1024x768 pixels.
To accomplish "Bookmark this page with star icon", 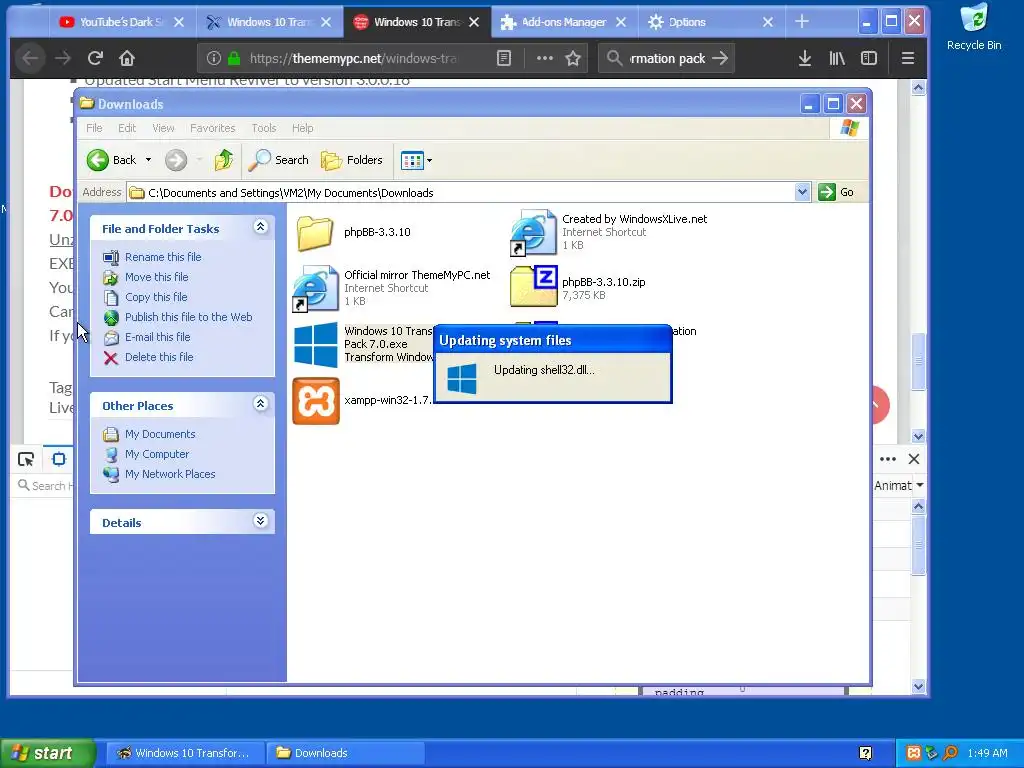I will 573,58.
